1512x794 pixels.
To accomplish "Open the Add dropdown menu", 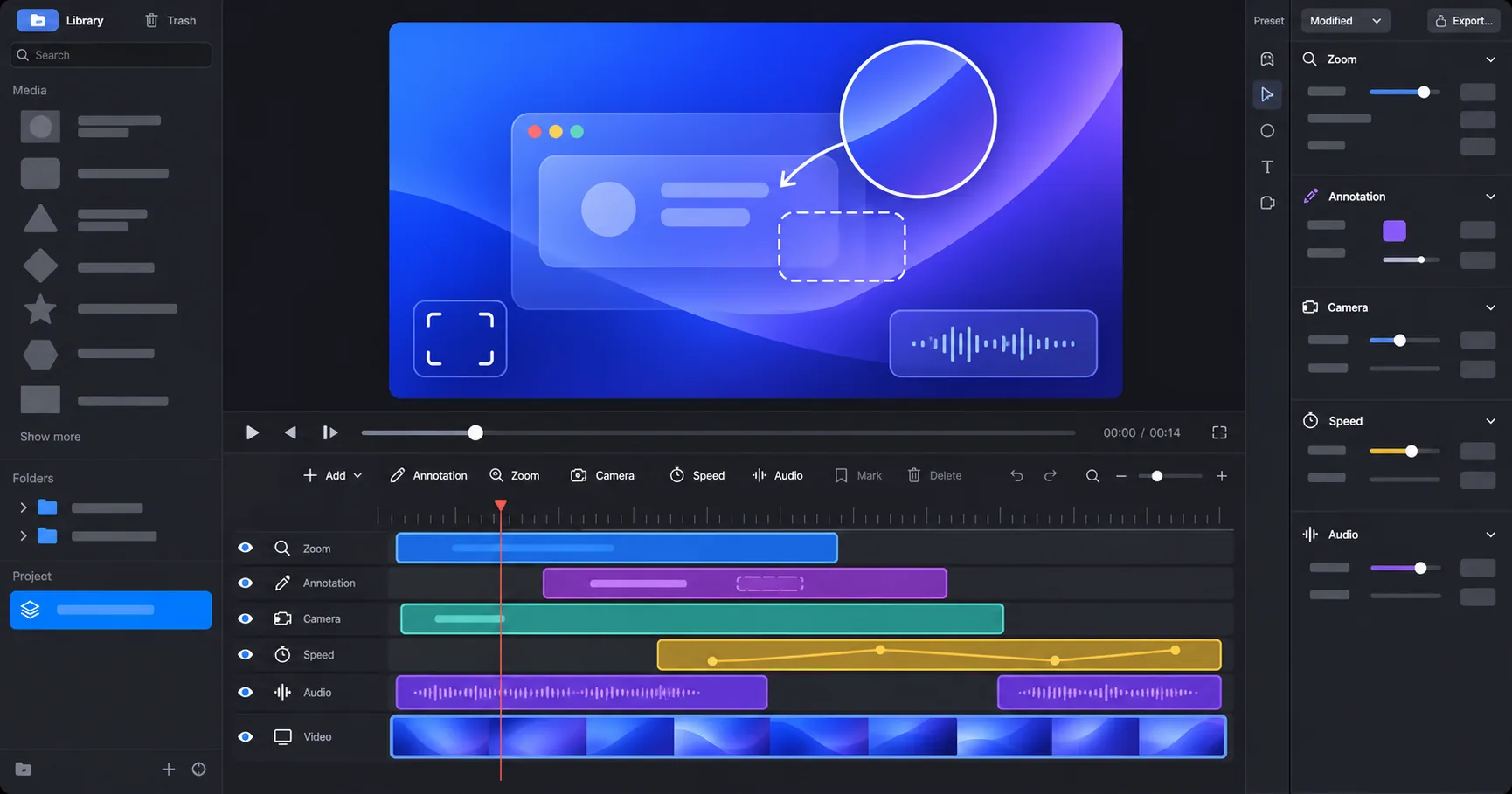I will (x=332, y=475).
